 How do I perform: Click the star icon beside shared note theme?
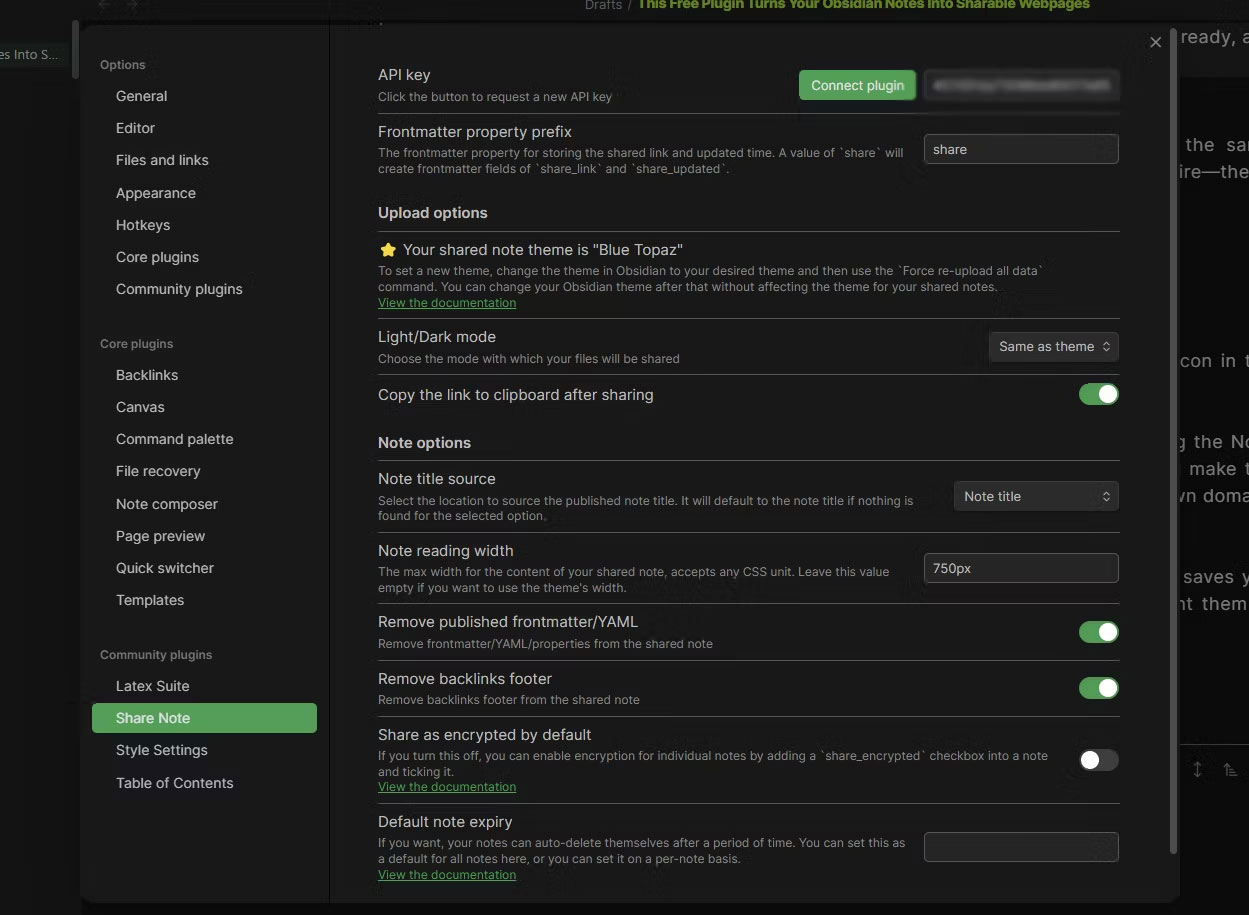tap(388, 250)
